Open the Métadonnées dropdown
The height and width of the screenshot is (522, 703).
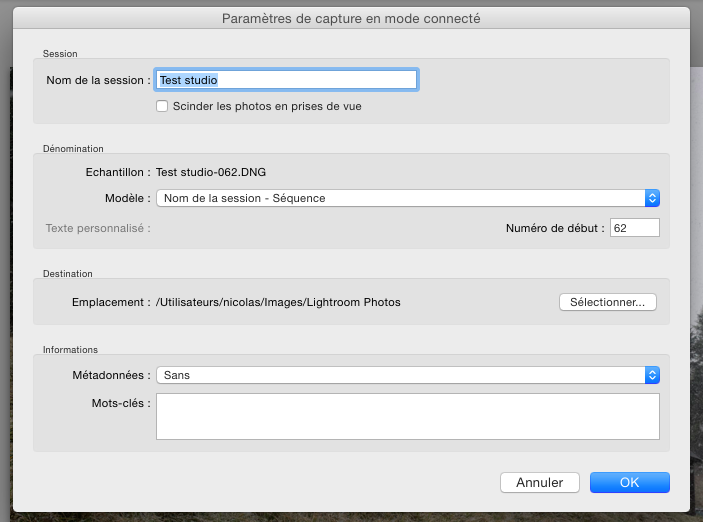coord(408,375)
